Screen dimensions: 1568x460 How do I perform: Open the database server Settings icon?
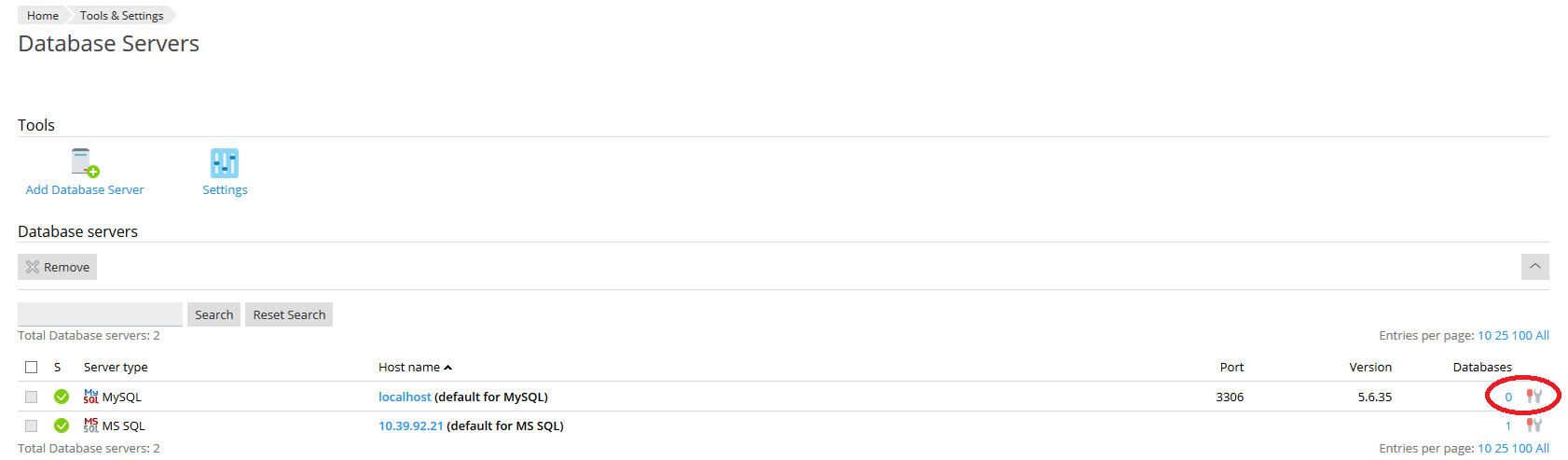(225, 163)
